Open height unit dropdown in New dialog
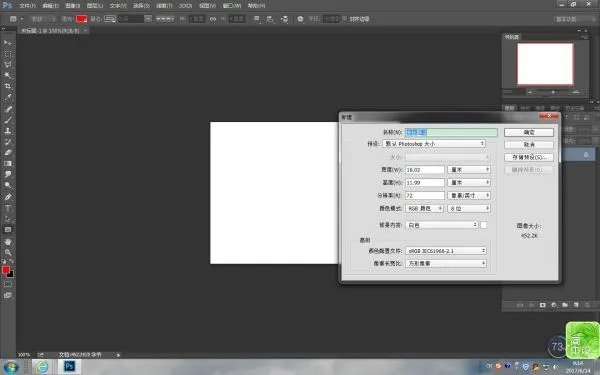Viewport: 600px width, 375px height. [469, 183]
